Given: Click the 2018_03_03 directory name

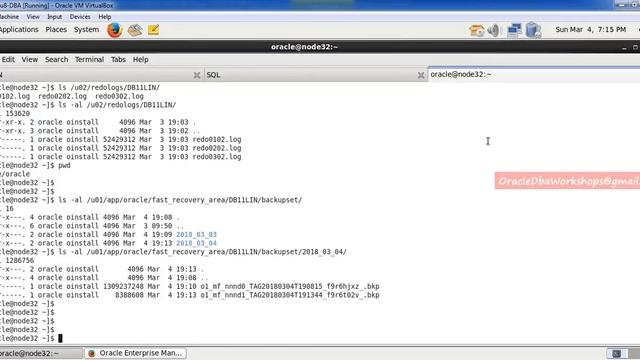Looking at the screenshot, I should click(x=196, y=235).
